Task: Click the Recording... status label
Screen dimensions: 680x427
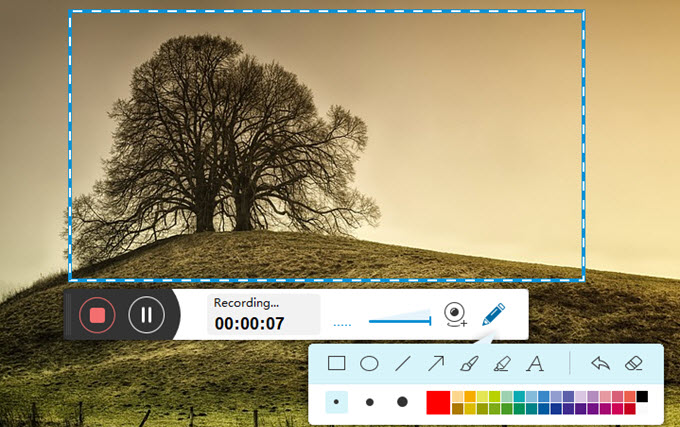Action: pos(246,303)
